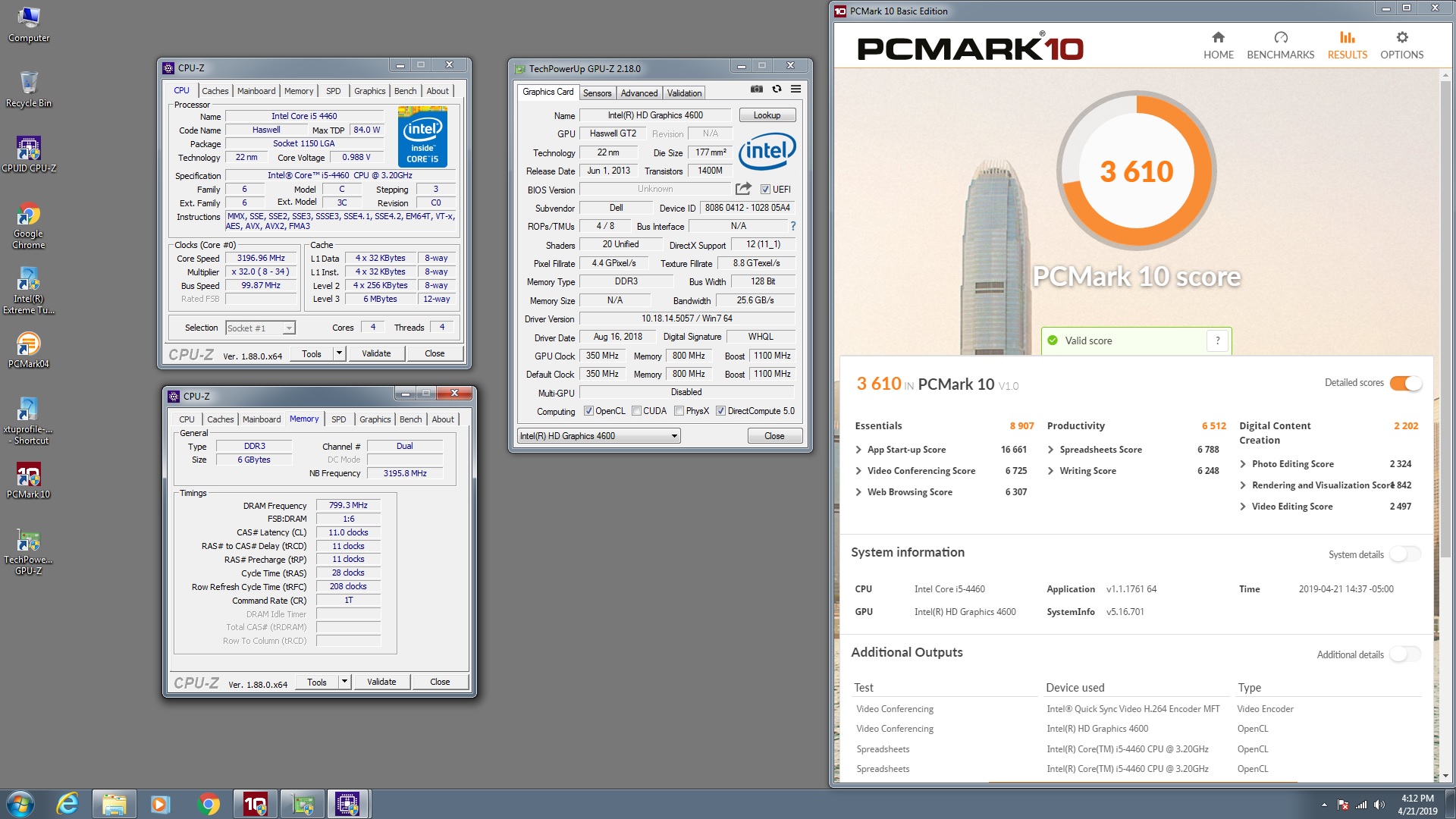Image resolution: width=1456 pixels, height=819 pixels.
Task: Open volume icon in system tray
Action: coord(1379,805)
